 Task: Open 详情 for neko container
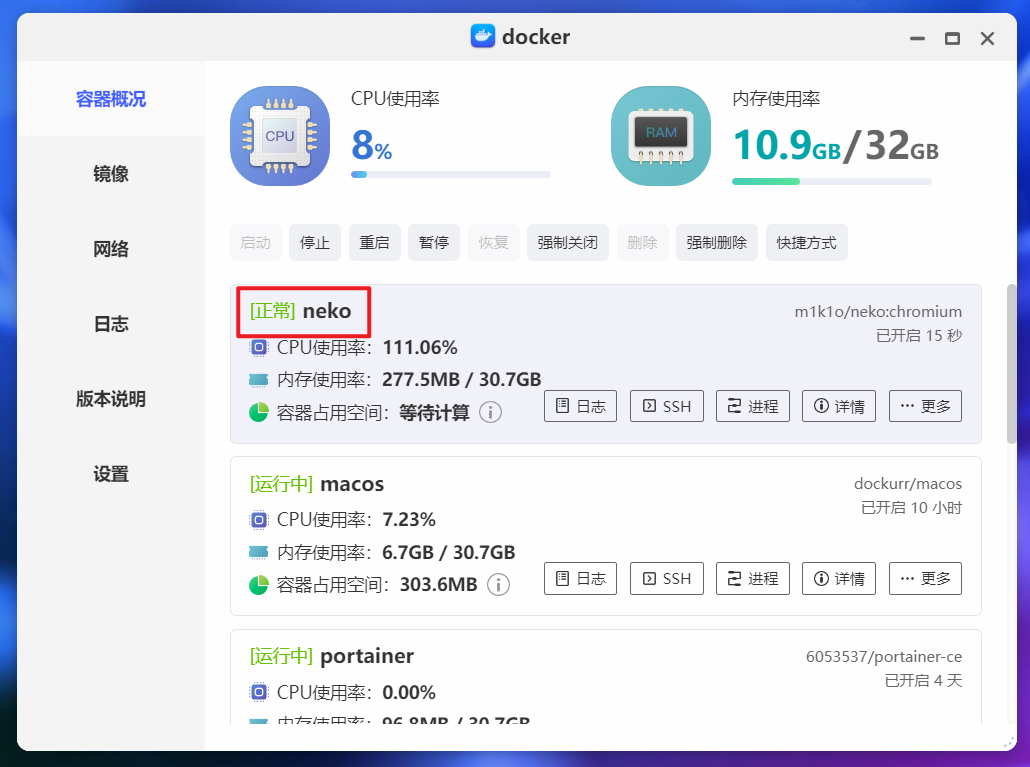click(x=839, y=406)
